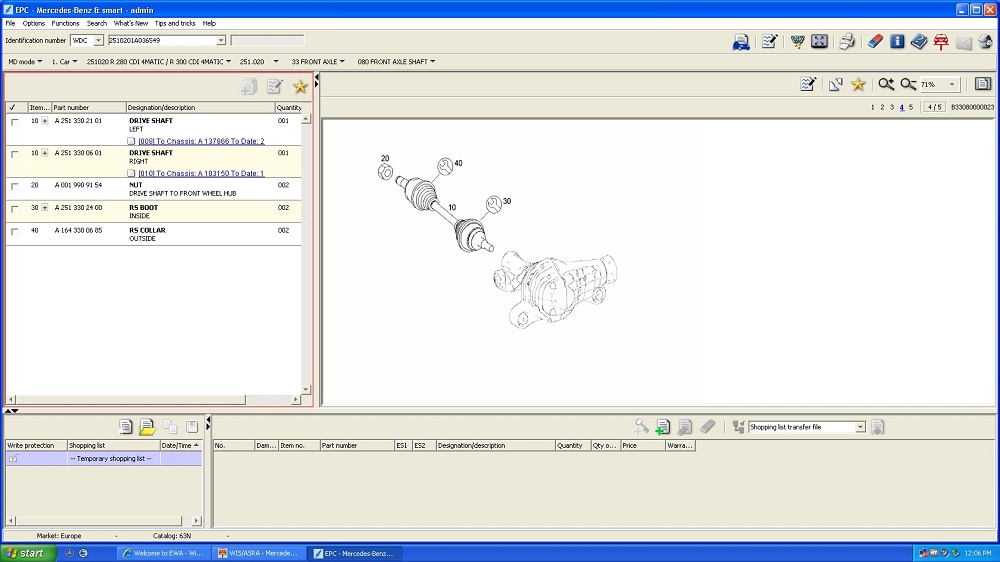The image size is (1000, 562).
Task: Open the Search menu
Action: [97, 23]
